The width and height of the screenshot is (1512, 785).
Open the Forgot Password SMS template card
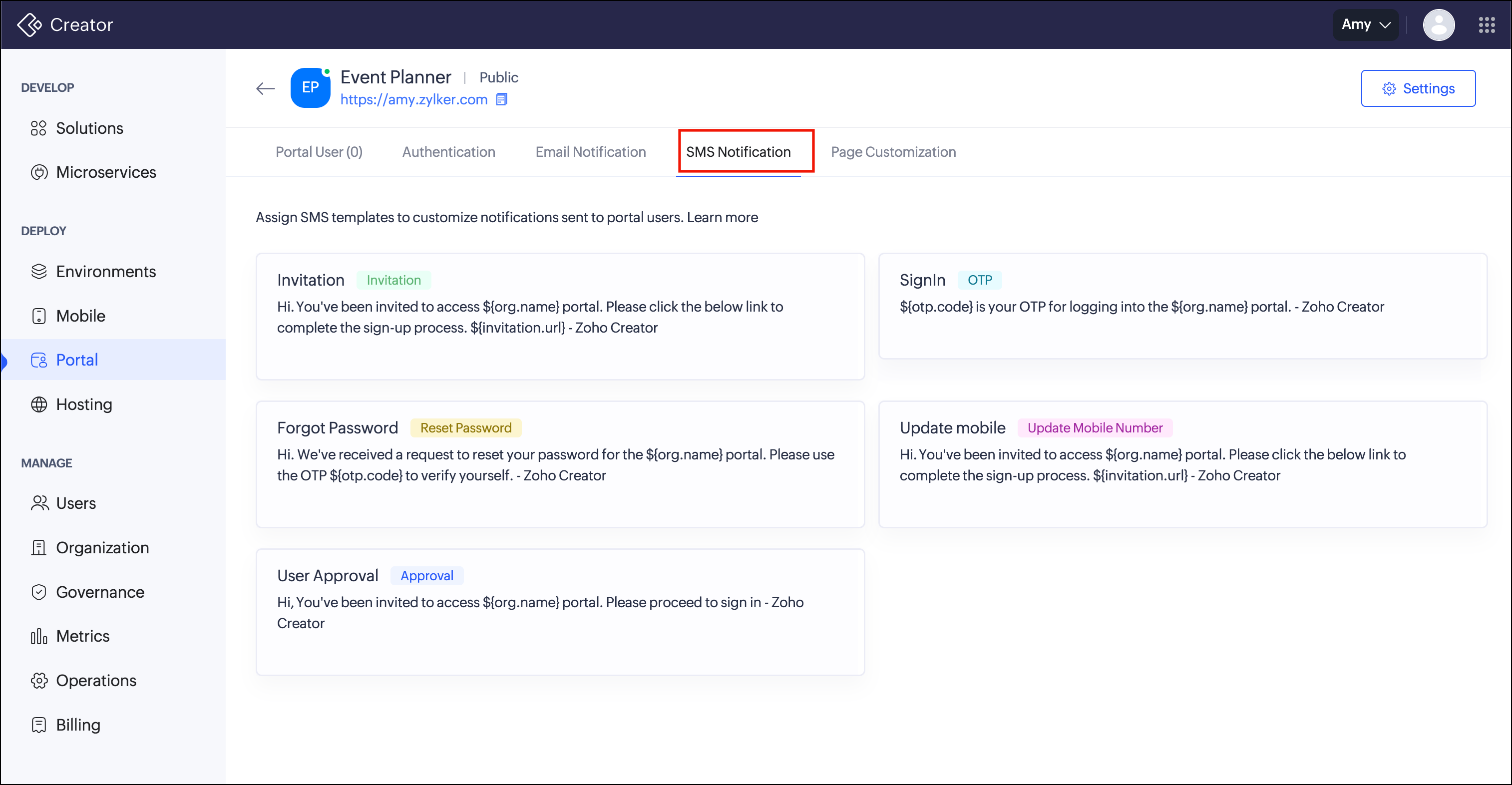560,464
